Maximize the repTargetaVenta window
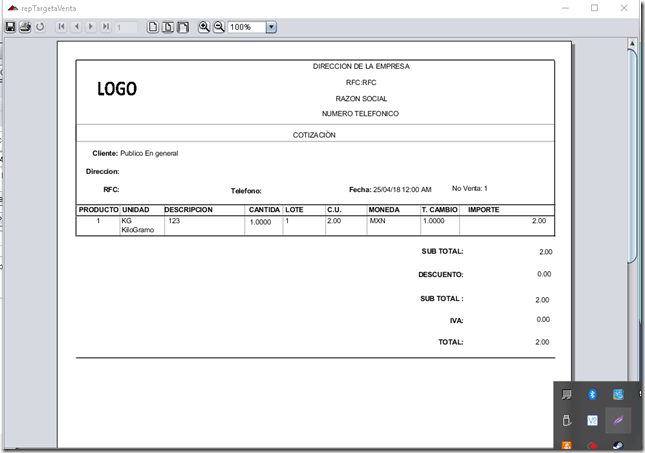This screenshot has height=453, width=645. pyautogui.click(x=594, y=8)
